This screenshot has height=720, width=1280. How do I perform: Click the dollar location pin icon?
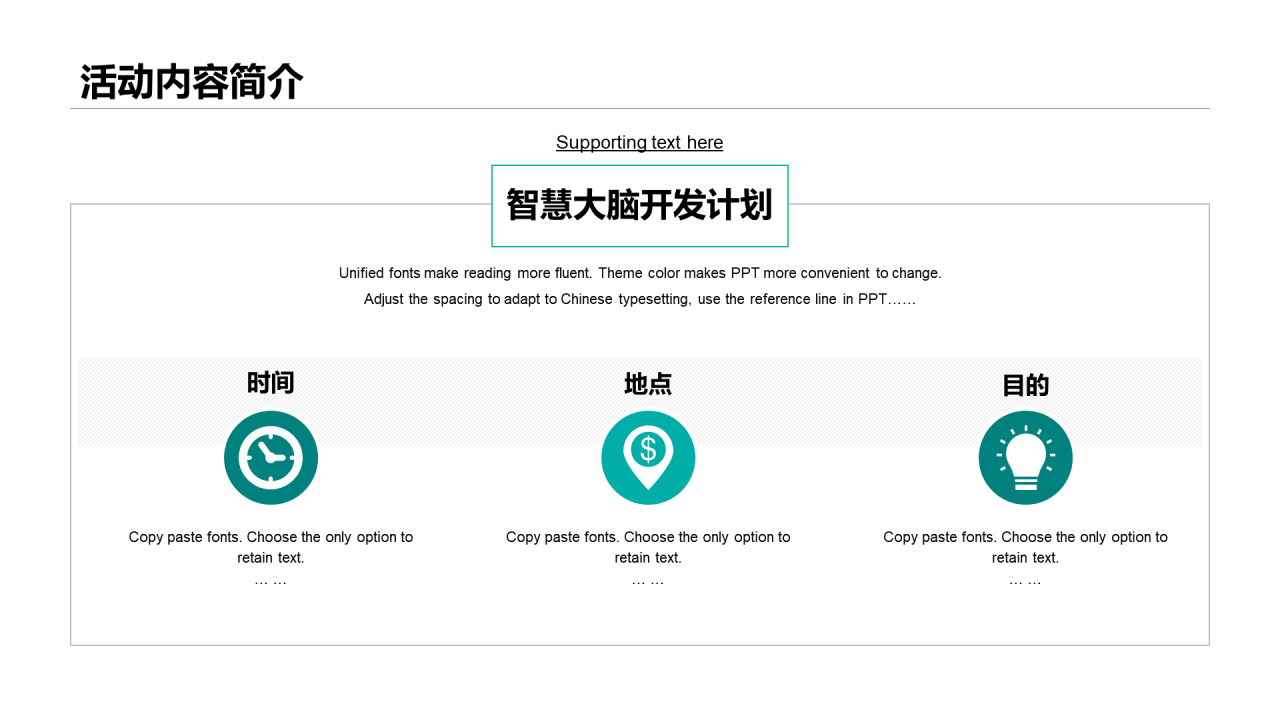[x=648, y=458]
